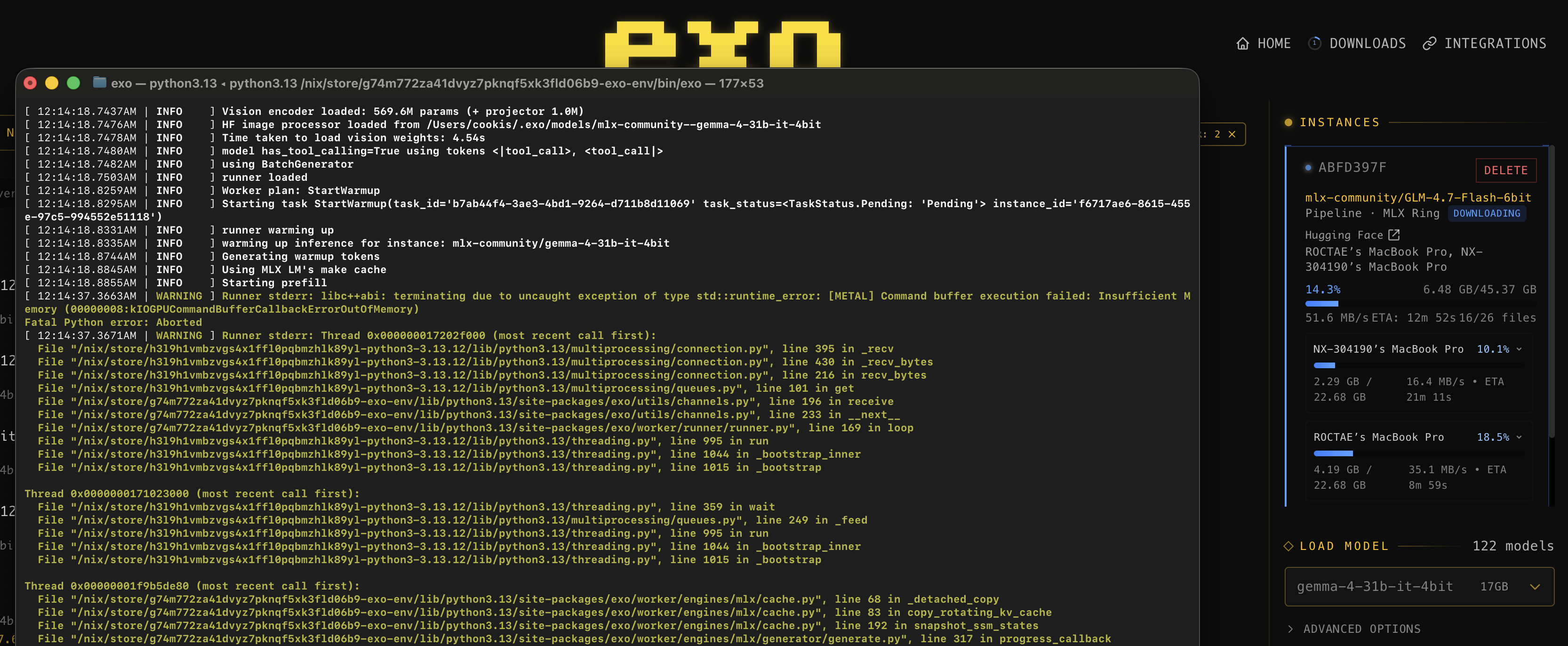
Task: Zoom the terminal window with green button
Action: 74,83
